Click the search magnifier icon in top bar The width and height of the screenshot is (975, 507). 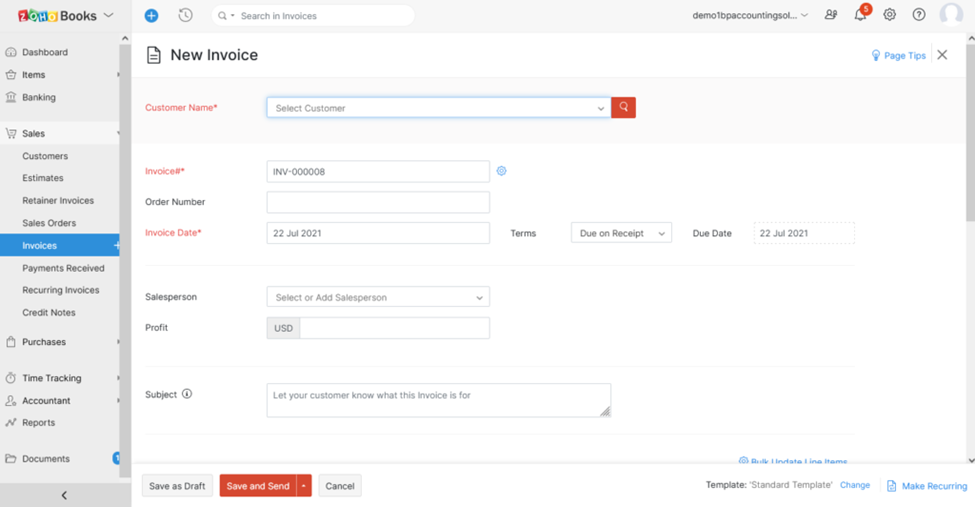pos(222,16)
